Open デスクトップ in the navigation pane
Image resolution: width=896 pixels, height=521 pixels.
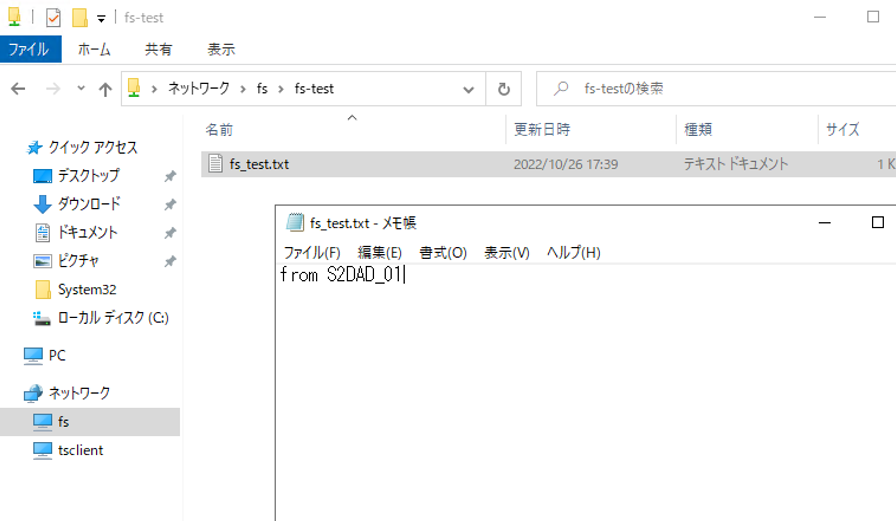point(89,175)
